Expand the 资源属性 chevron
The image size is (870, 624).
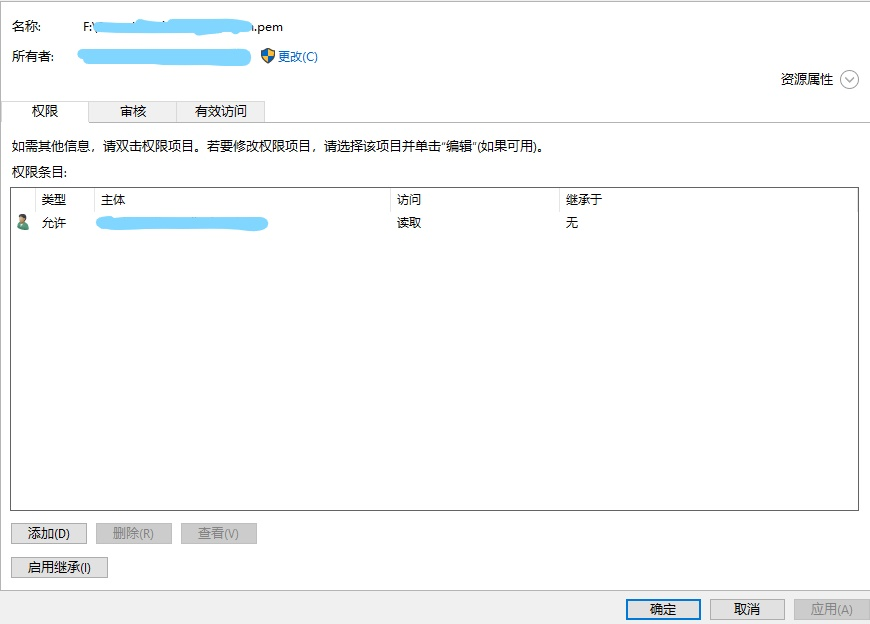849,80
